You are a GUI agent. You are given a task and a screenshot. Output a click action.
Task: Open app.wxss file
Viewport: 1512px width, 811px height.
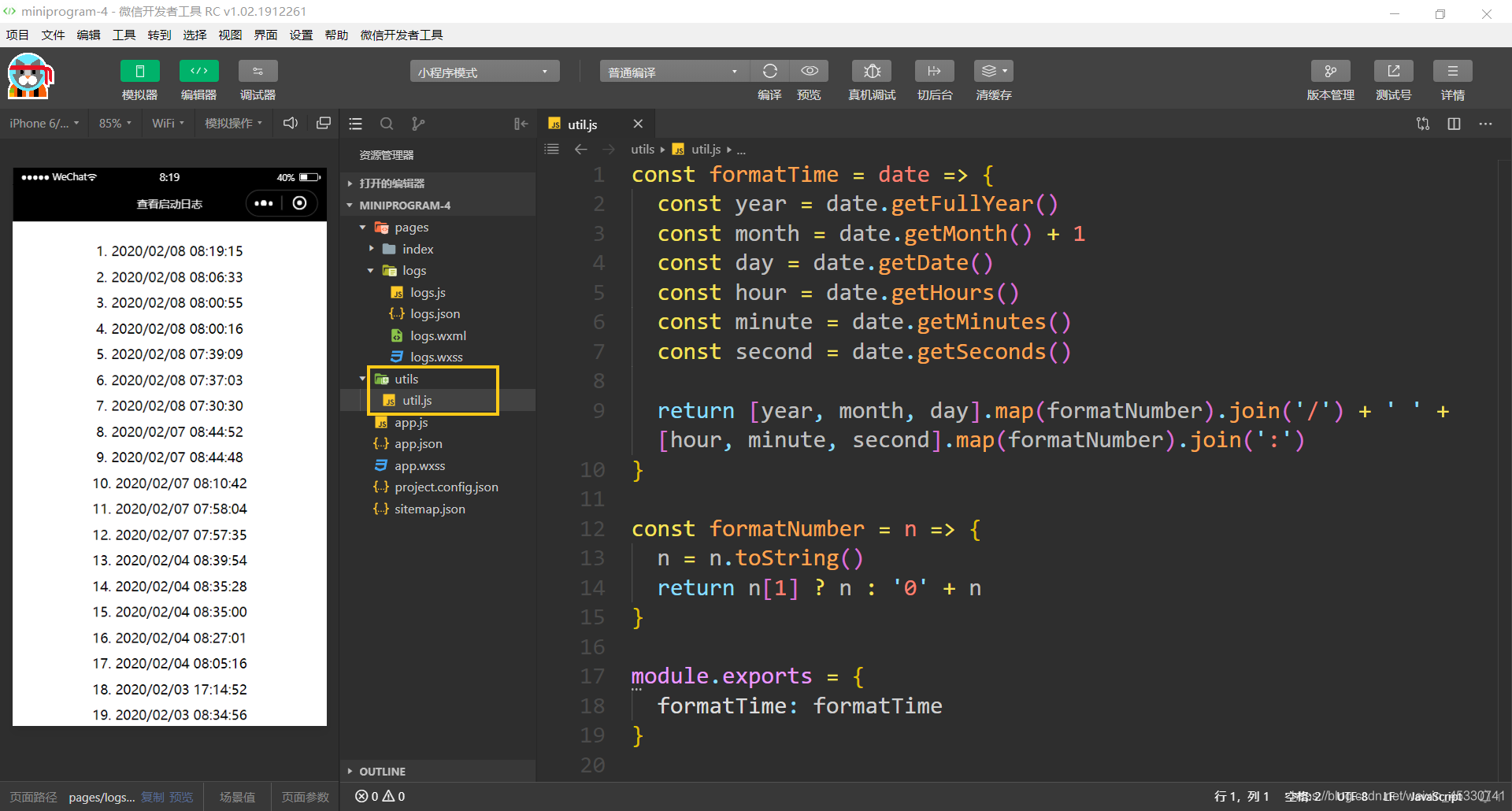[438, 466]
